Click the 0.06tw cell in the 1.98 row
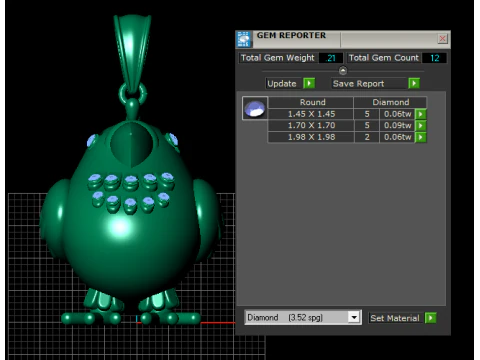The image size is (480, 360). [397, 137]
